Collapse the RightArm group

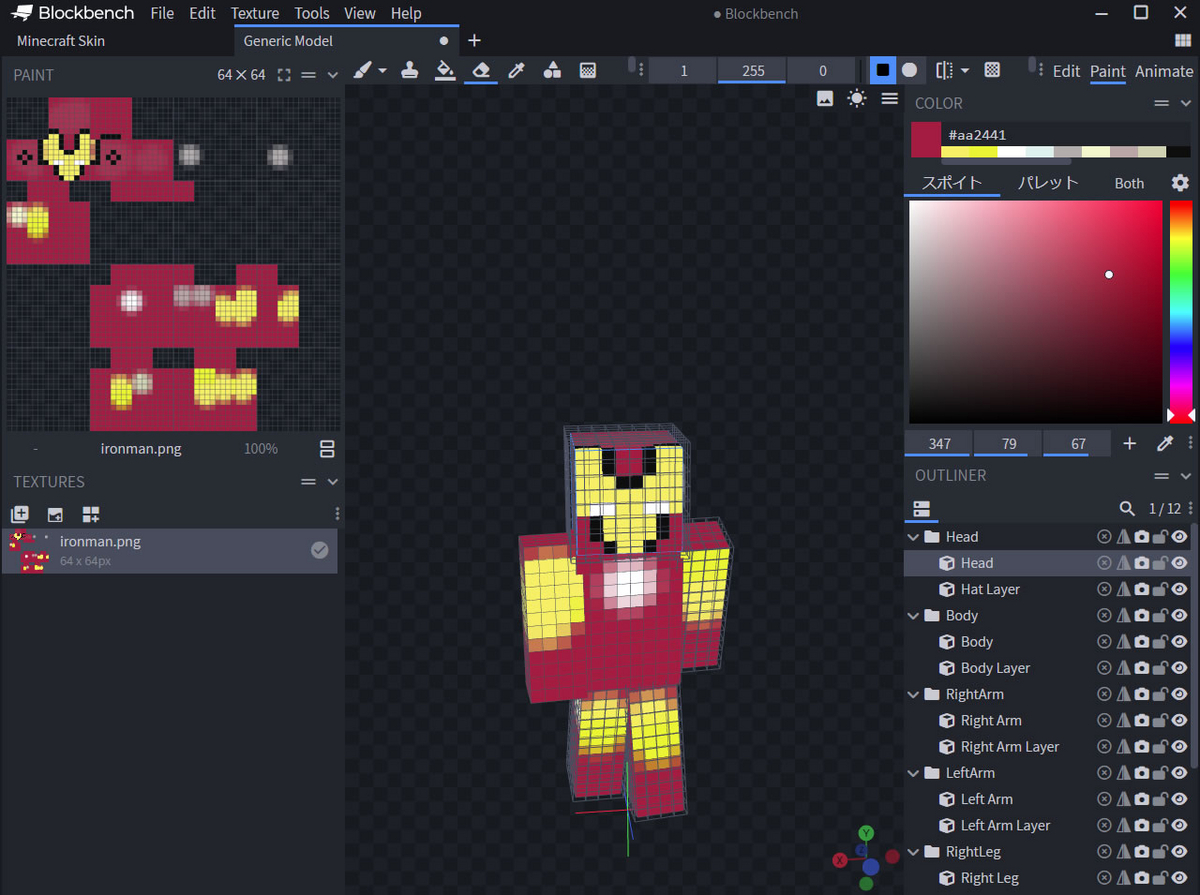click(913, 694)
